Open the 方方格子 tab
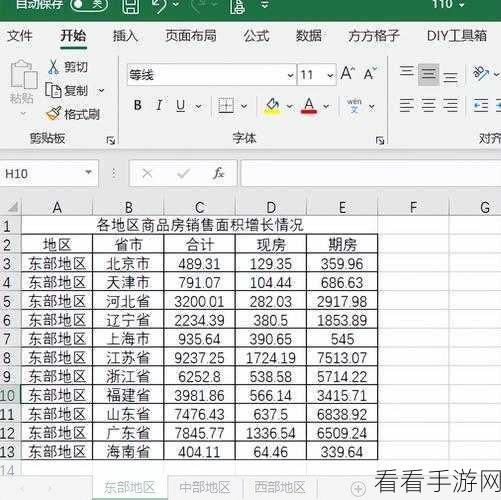 coord(374,35)
